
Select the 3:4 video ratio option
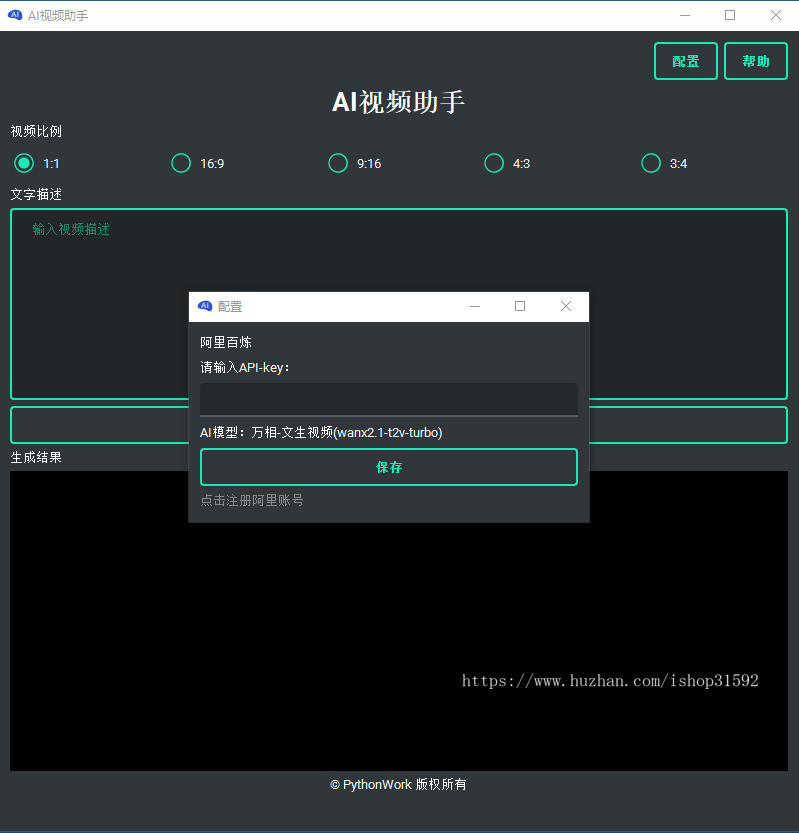pos(651,163)
